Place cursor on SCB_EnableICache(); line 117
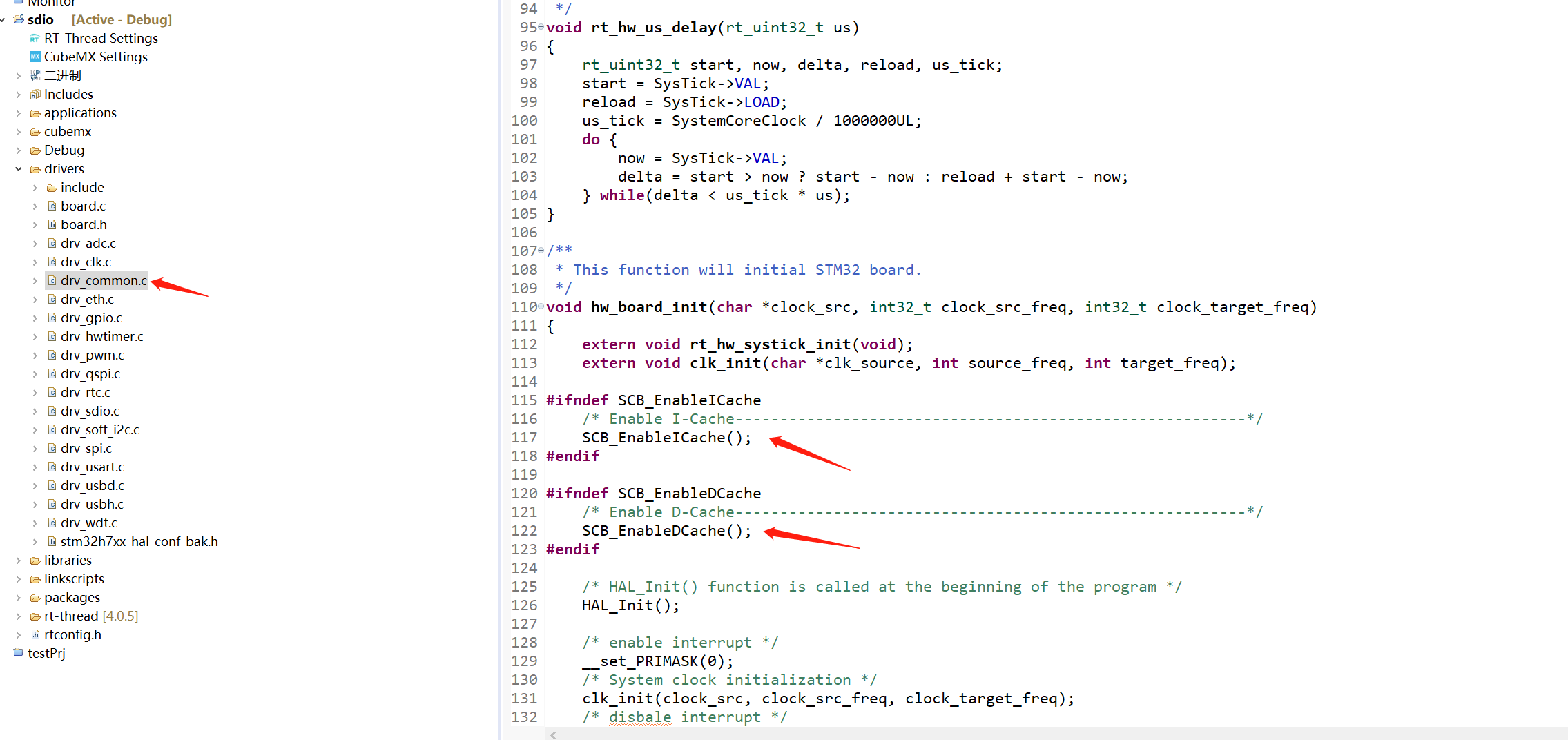The width and height of the screenshot is (1568, 740). [666, 438]
